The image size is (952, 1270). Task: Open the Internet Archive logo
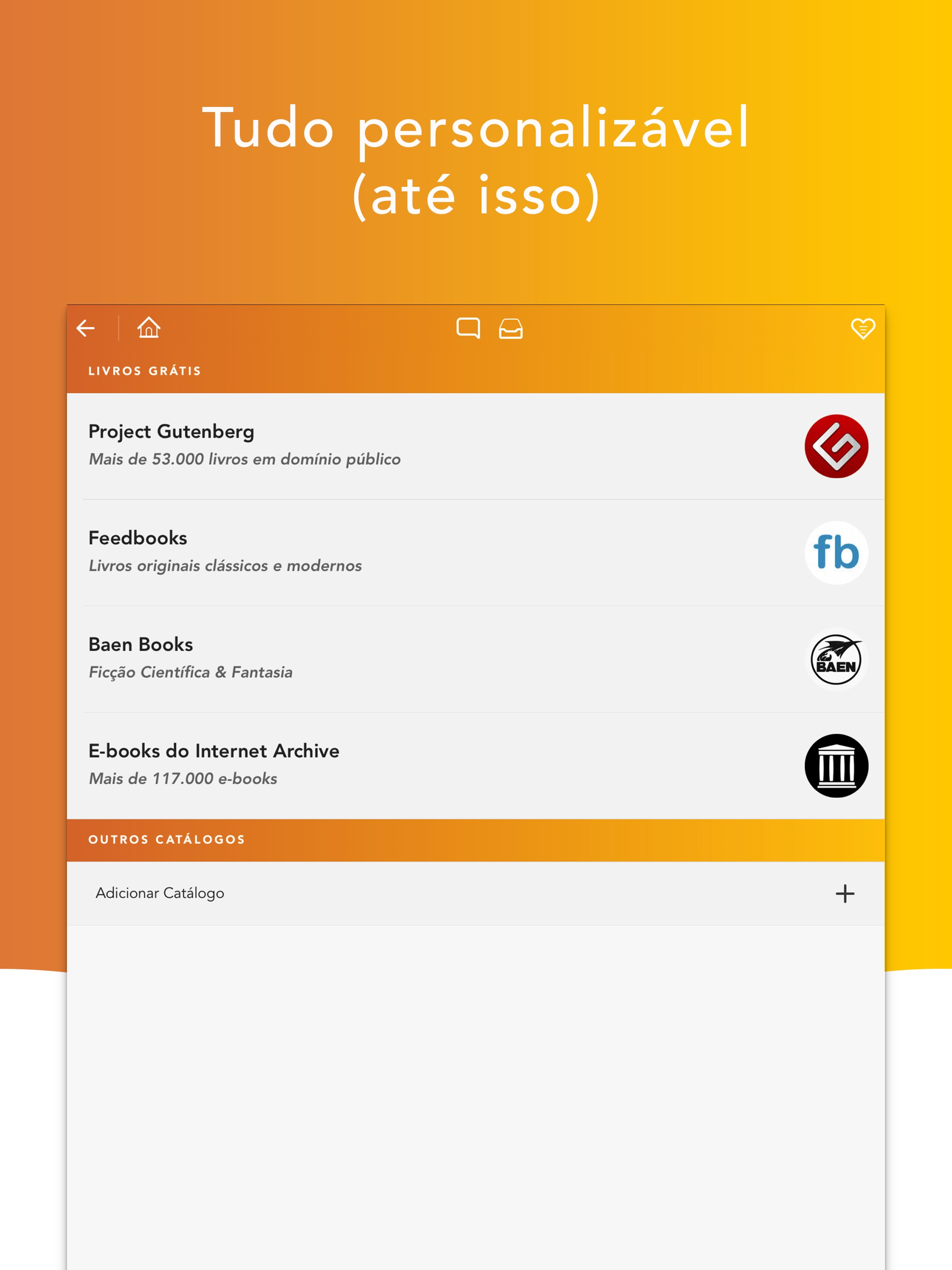[836, 765]
